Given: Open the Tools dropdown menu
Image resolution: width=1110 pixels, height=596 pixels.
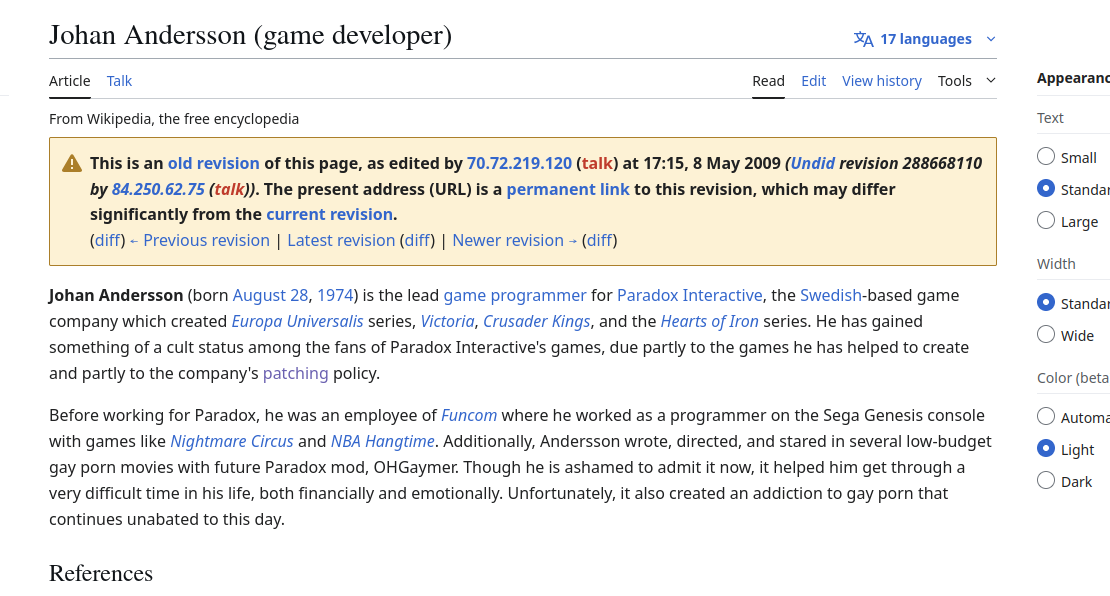Looking at the screenshot, I should (x=966, y=81).
